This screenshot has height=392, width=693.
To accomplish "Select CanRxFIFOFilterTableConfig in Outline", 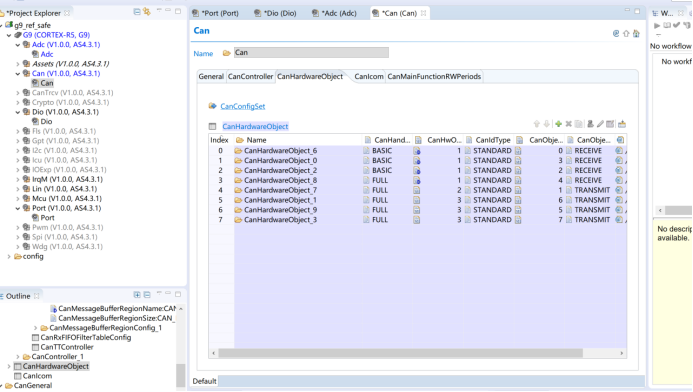I will 86,338.
